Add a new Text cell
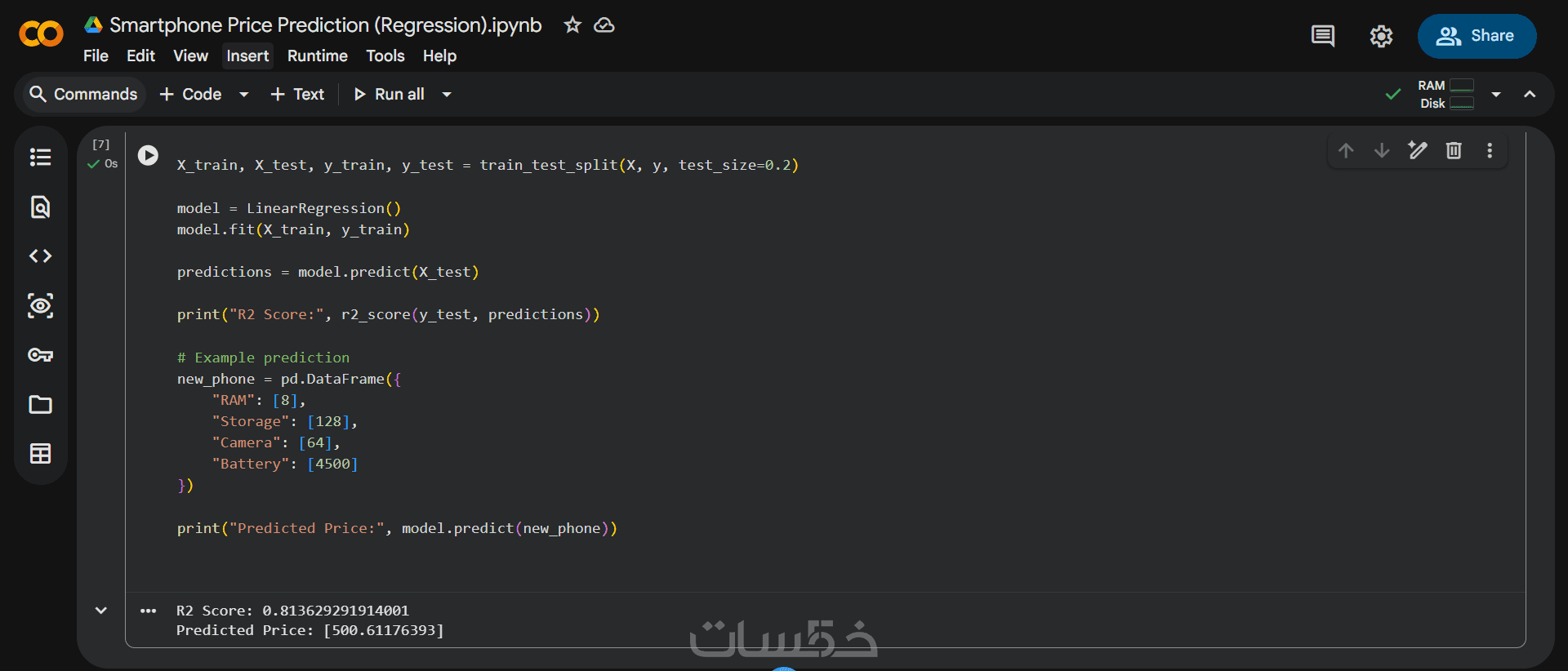 point(297,95)
